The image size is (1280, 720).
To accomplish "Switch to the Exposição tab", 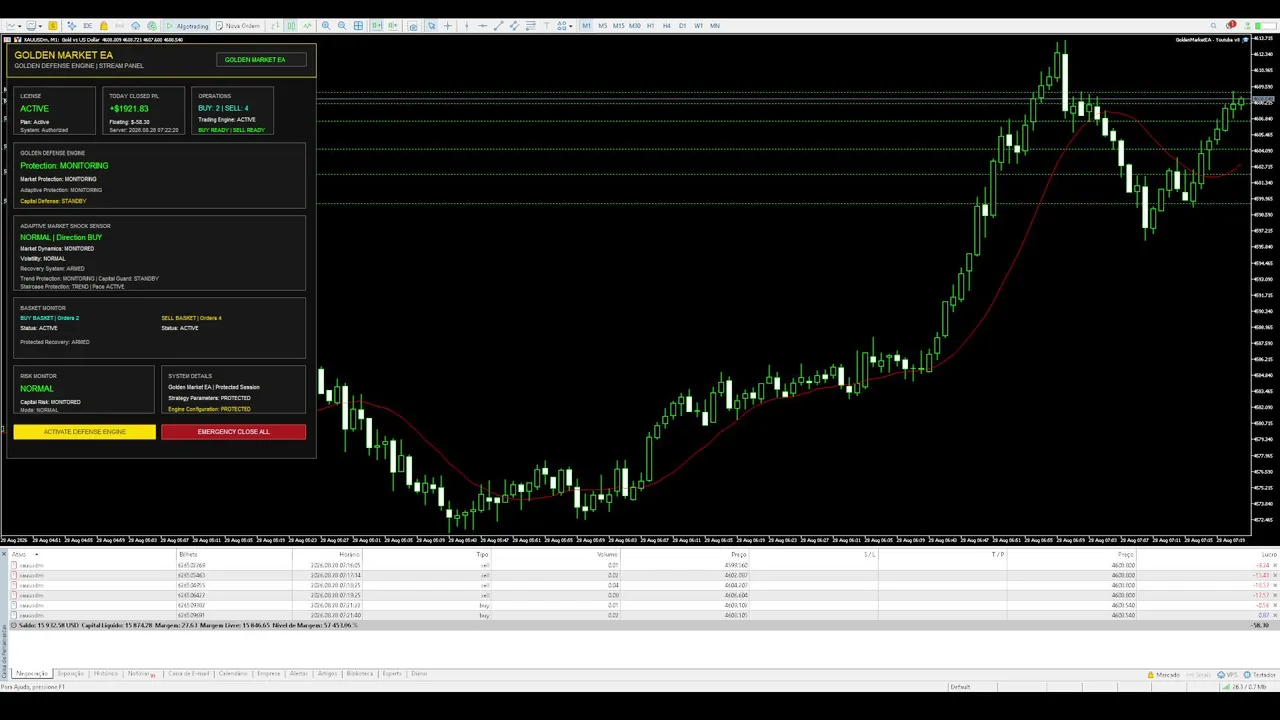I will tap(71, 674).
